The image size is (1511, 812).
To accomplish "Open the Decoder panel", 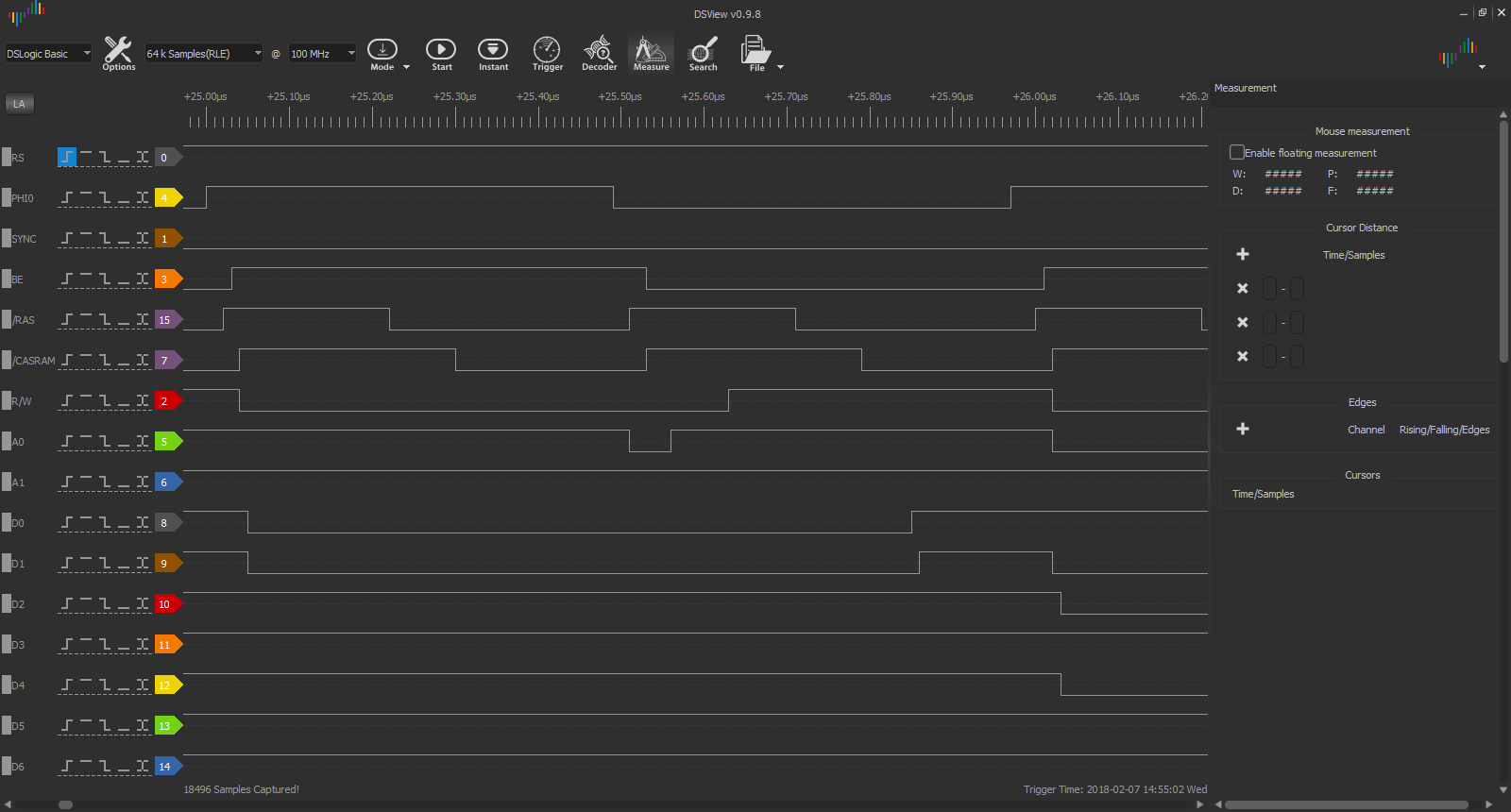I will click(x=599, y=53).
